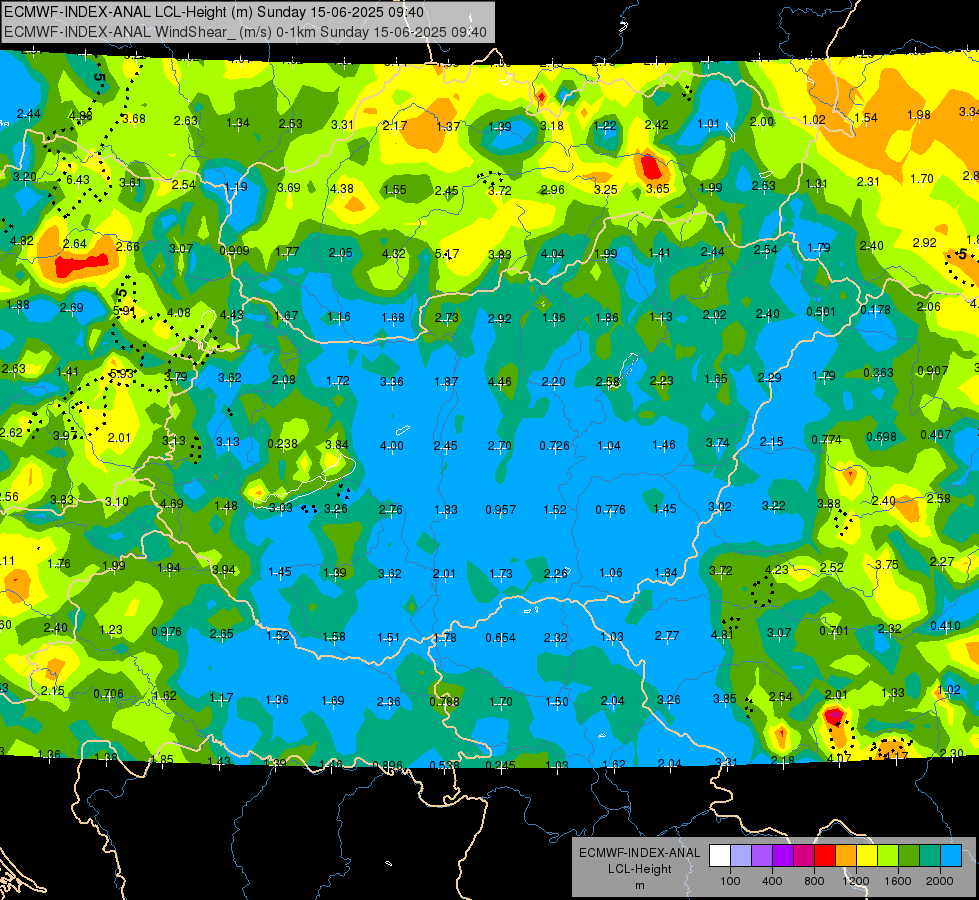Click the LCL-Height (m) header line
979x900 pixels.
tap(214, 12)
